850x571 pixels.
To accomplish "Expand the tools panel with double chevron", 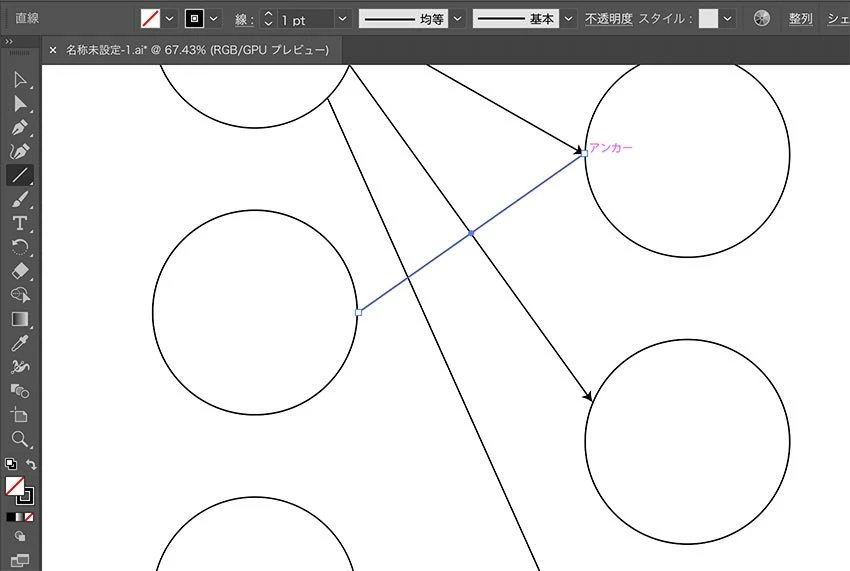I will [x=9, y=41].
